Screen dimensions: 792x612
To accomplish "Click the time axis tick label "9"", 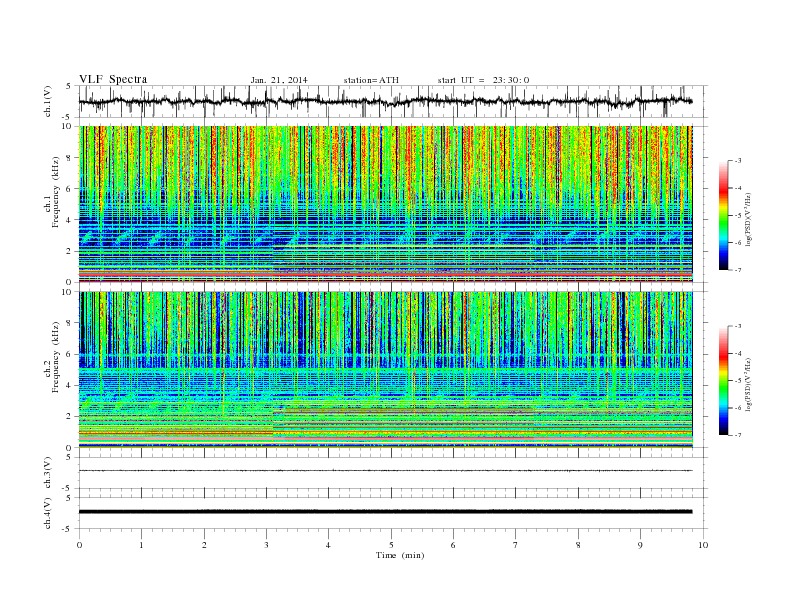I will point(640,545).
